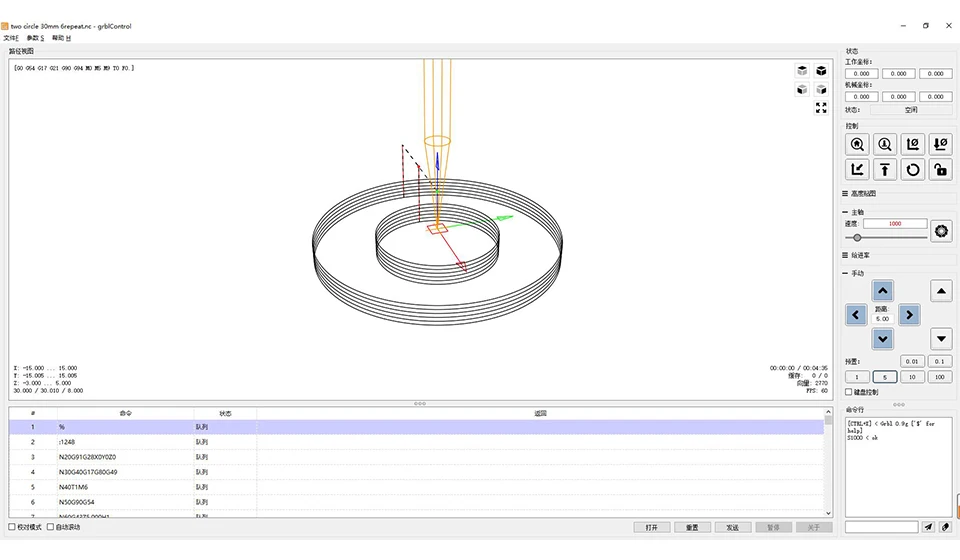The image size is (960, 560).
Task: Open the 帮助 Help menu
Action: coord(61,38)
